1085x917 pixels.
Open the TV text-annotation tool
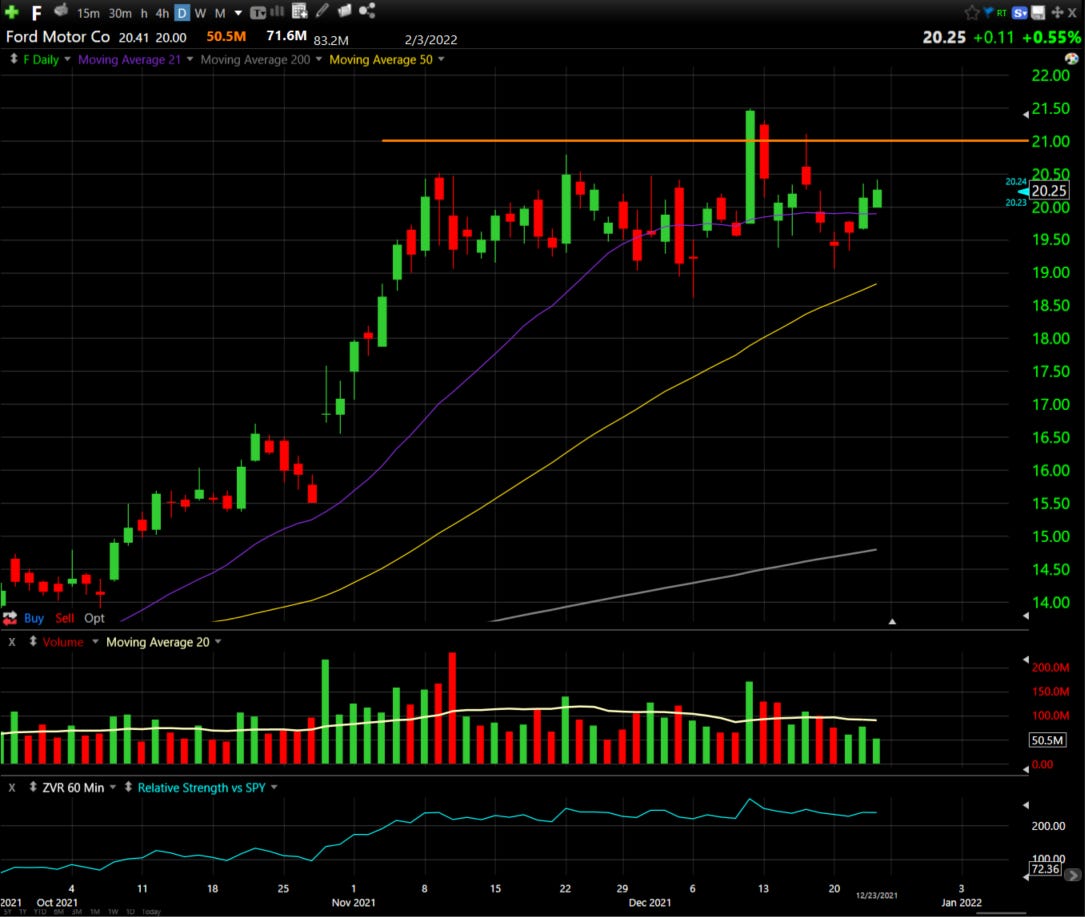tap(258, 12)
